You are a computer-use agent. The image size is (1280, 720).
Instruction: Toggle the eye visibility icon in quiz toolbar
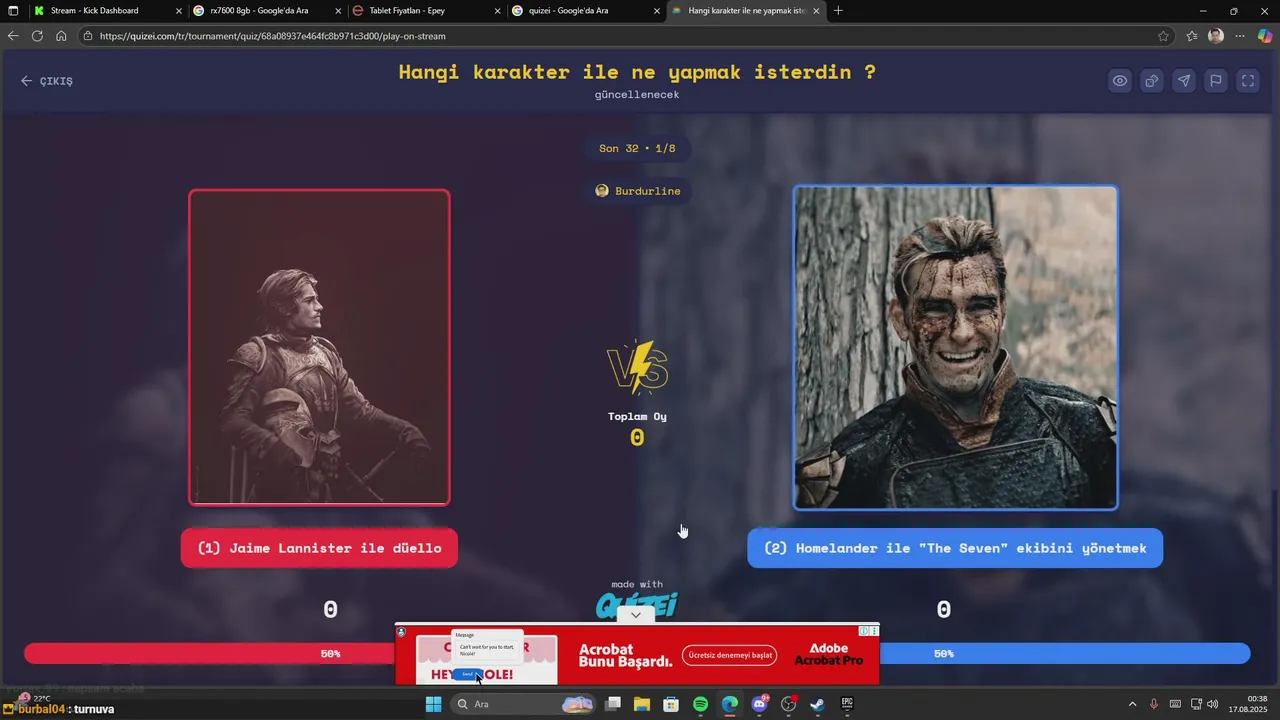[x=1120, y=81]
